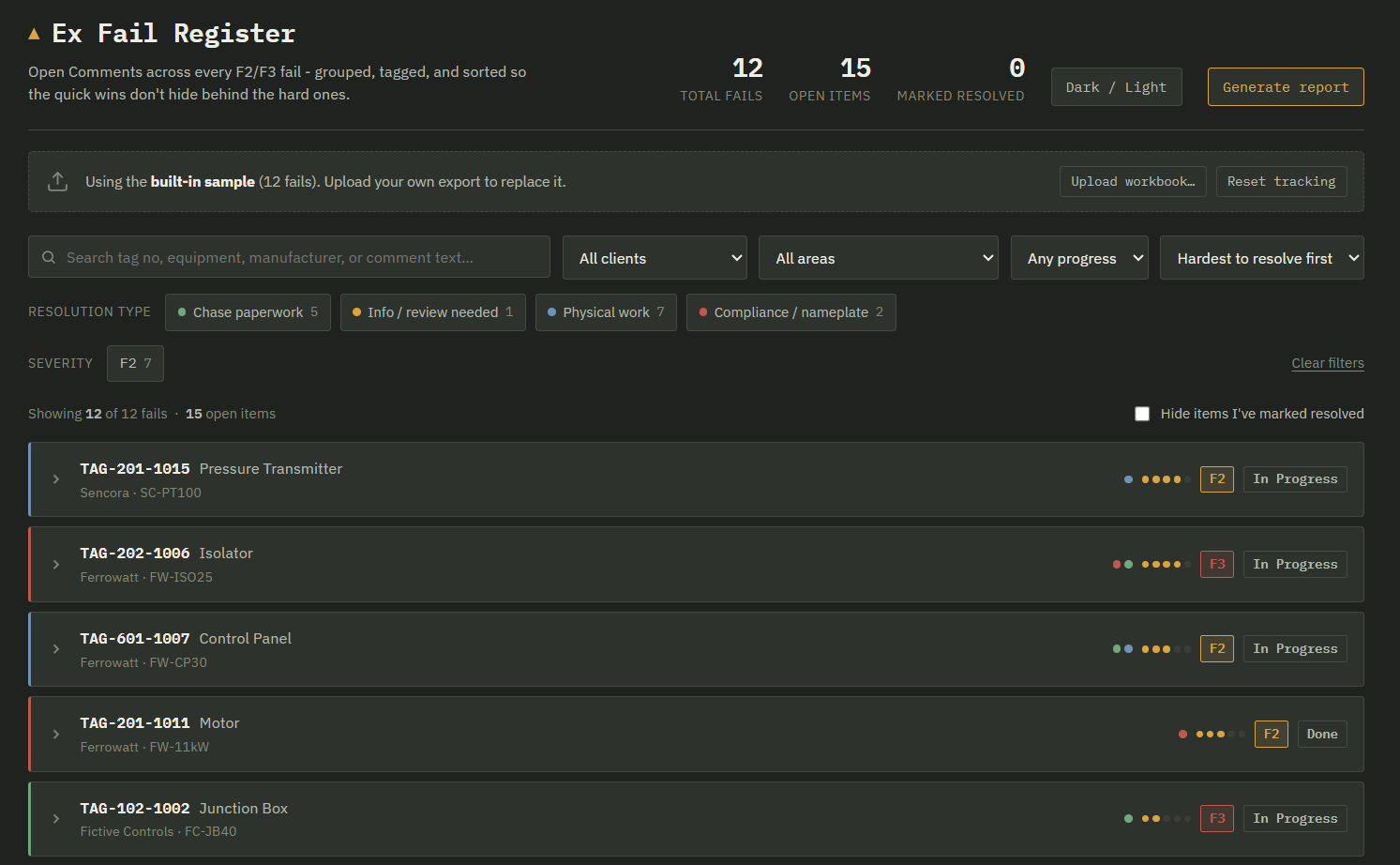This screenshot has height=865, width=1400.
Task: Click the F2 severity badge on TAG-201-1015
Action: pyautogui.click(x=1217, y=479)
